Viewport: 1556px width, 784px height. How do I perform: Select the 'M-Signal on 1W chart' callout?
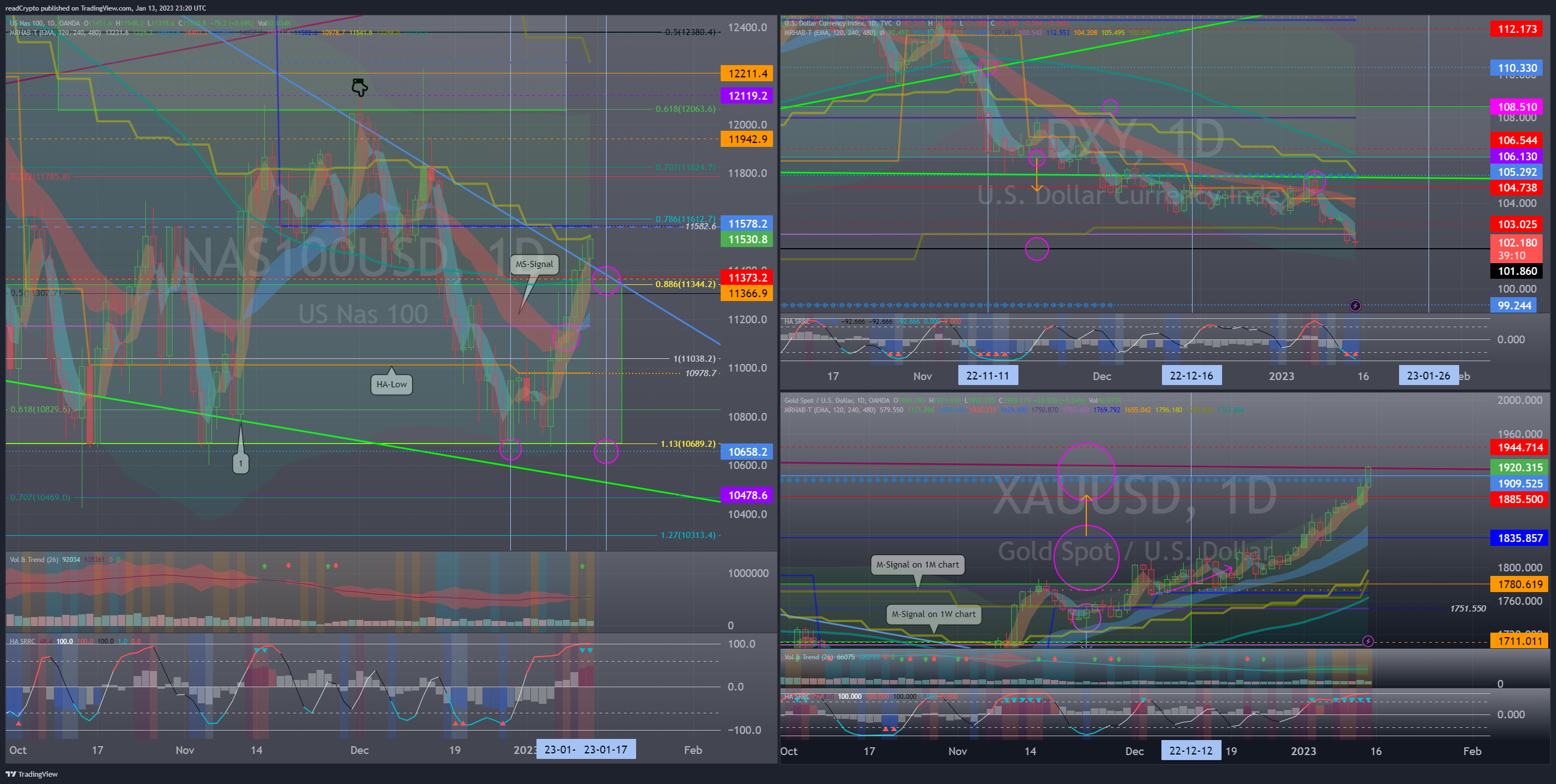pyautogui.click(x=933, y=614)
